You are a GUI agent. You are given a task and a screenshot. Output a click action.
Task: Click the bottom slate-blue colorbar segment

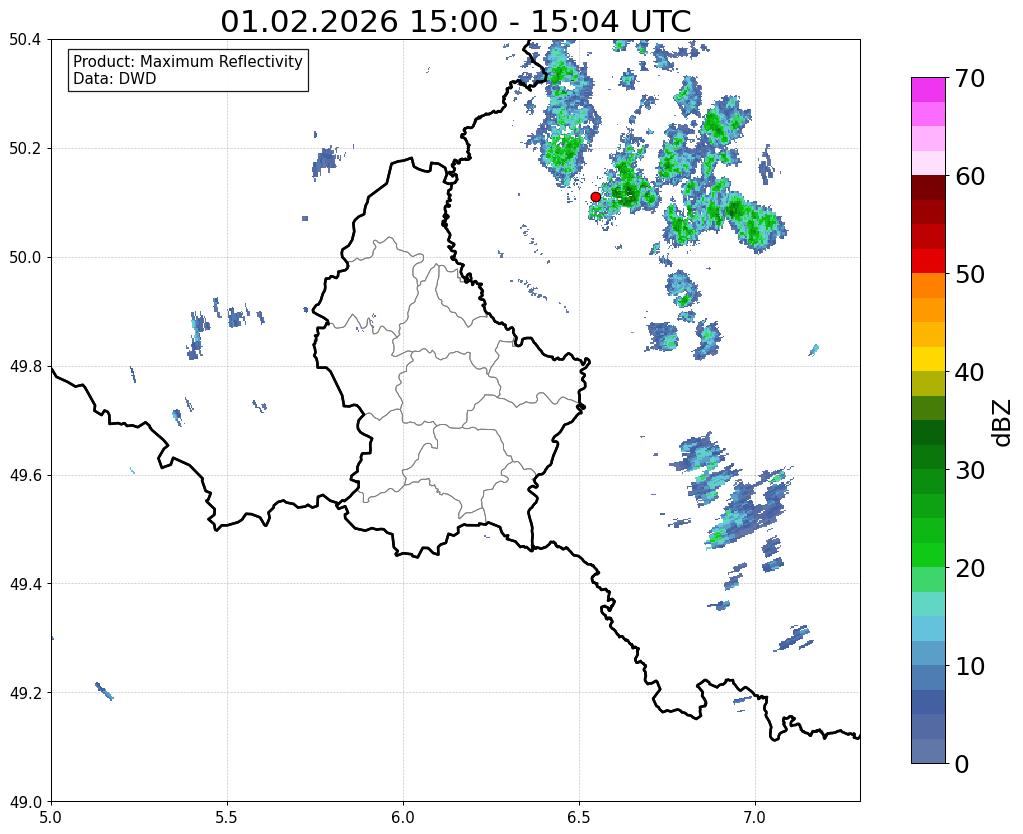tap(928, 750)
